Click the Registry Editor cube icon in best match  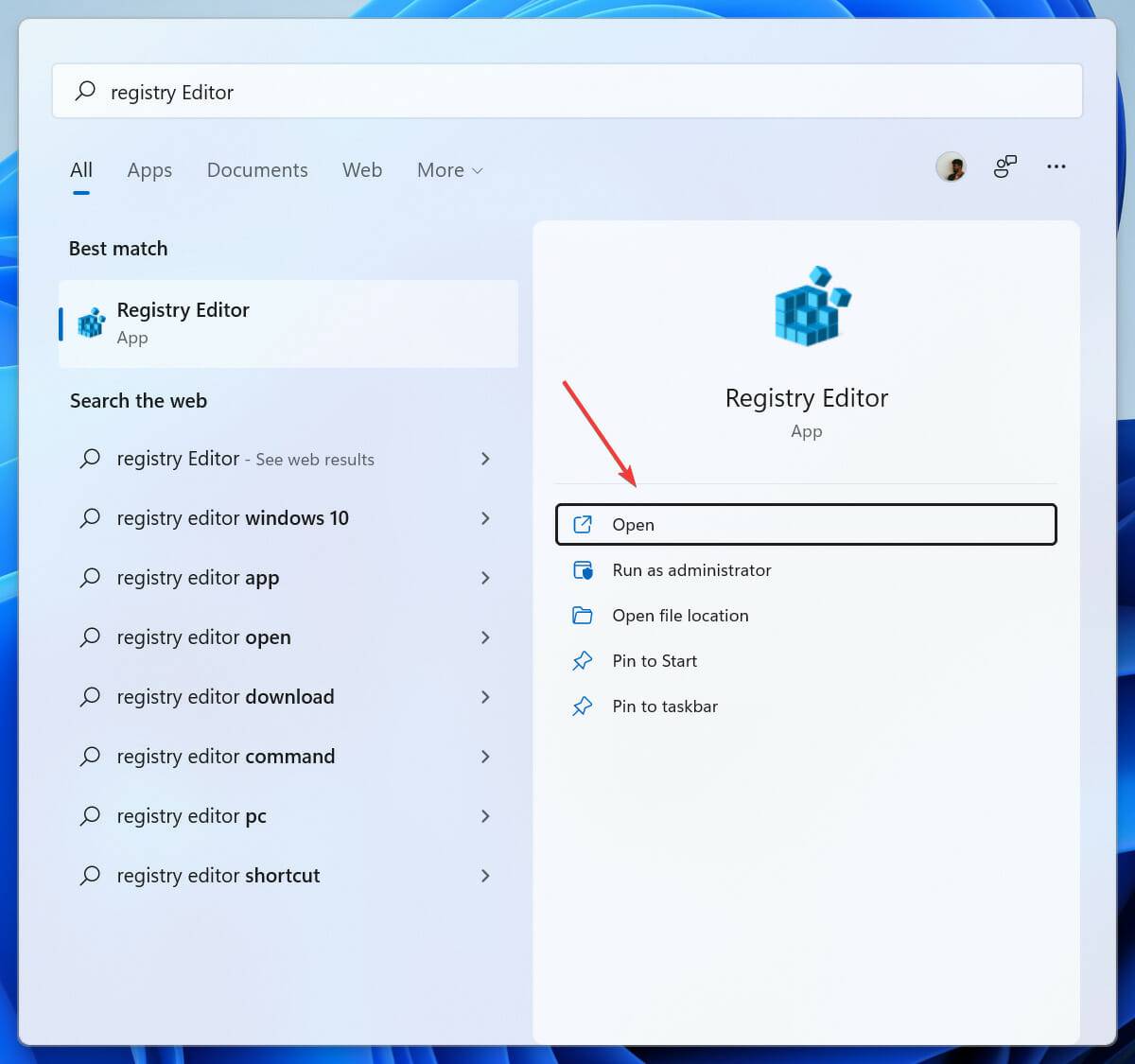point(92,323)
